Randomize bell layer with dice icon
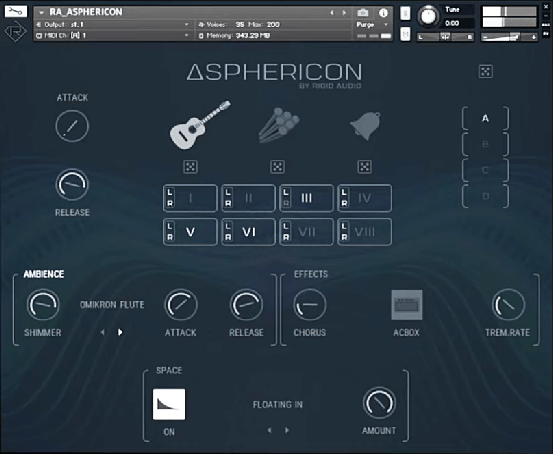Screen dimensions: 553x454 (364, 167)
